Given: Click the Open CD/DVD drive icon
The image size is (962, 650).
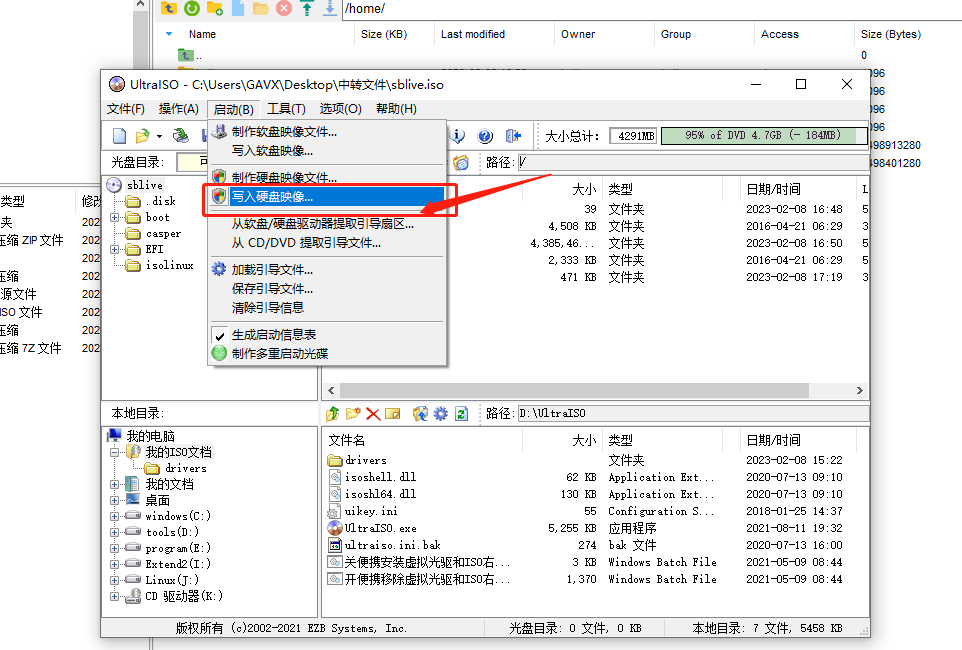Looking at the screenshot, I should pyautogui.click(x=180, y=136).
